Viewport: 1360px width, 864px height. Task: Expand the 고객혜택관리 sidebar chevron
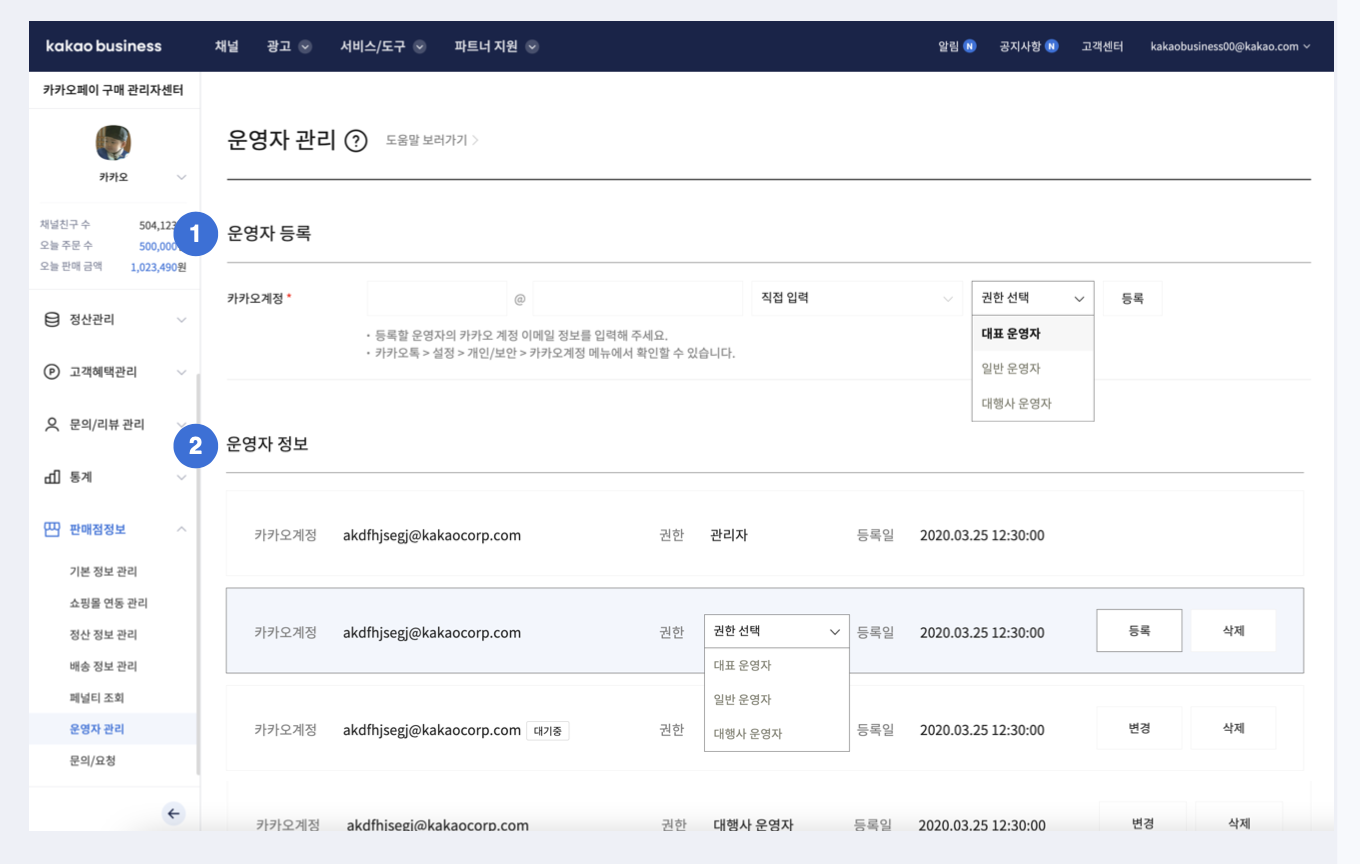tap(181, 372)
